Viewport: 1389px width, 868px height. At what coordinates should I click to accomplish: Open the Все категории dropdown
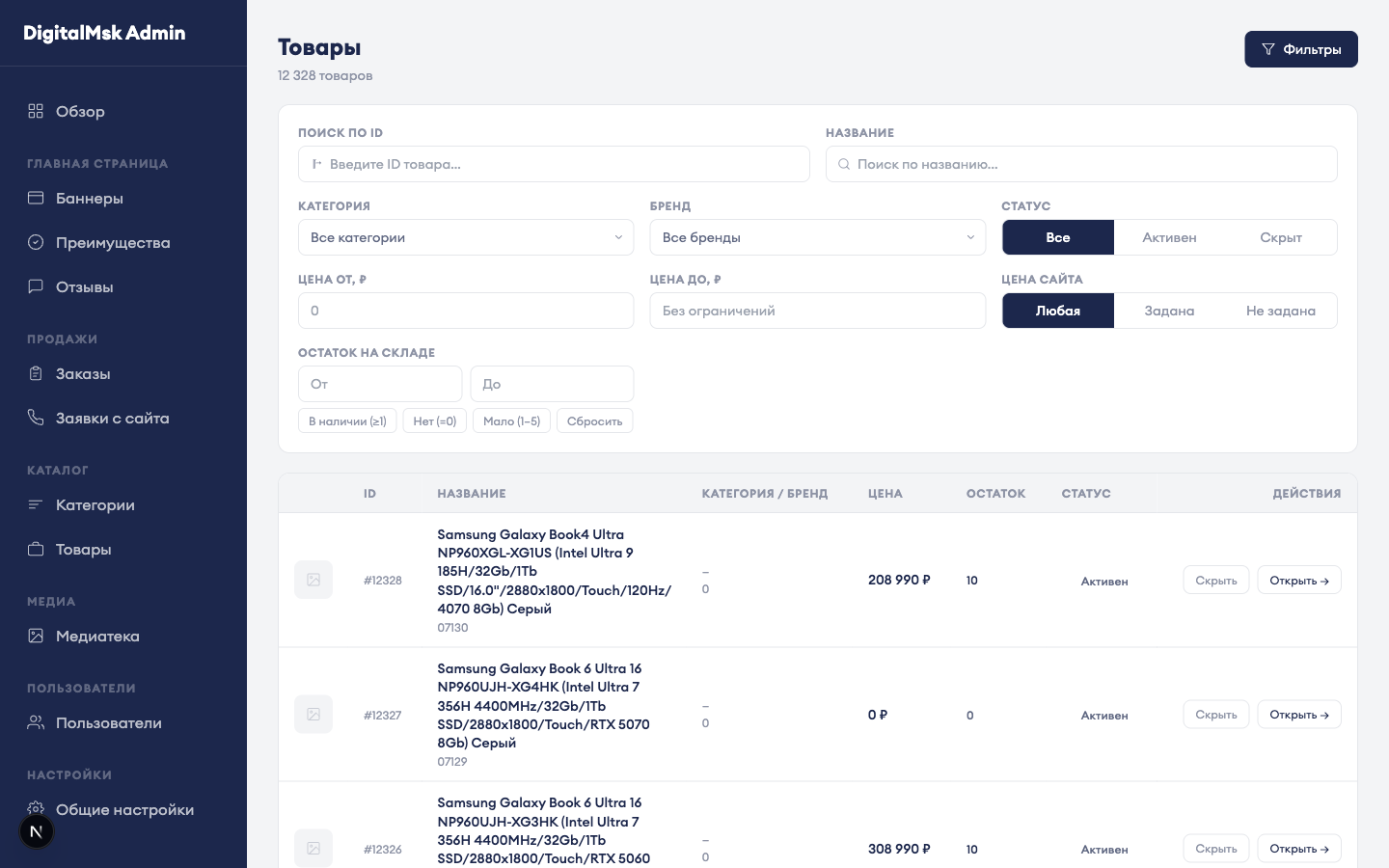[466, 237]
